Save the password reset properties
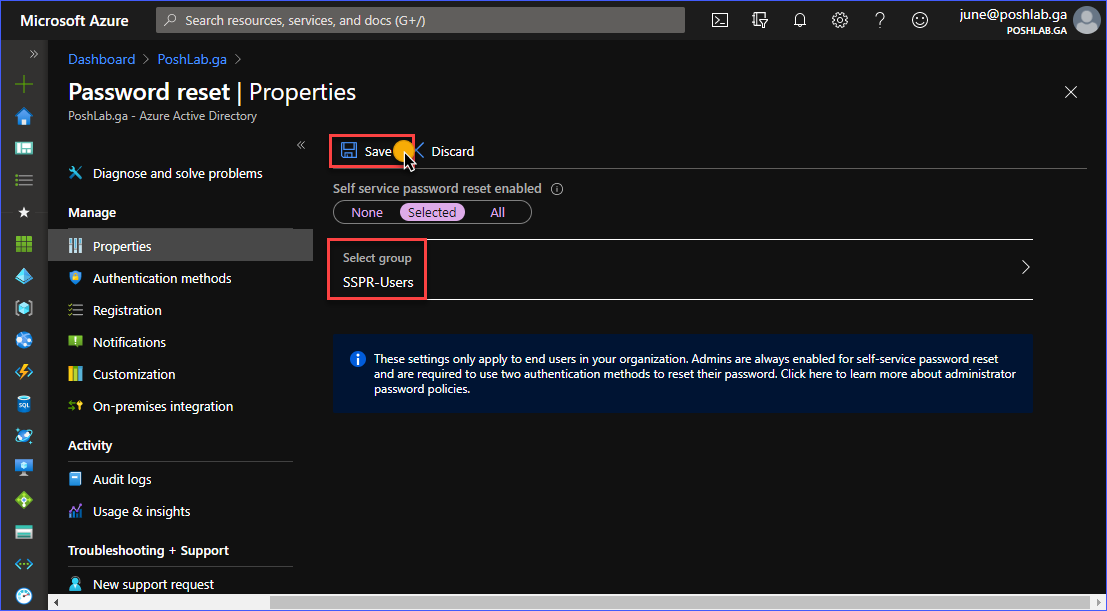1107x611 pixels. pos(367,151)
